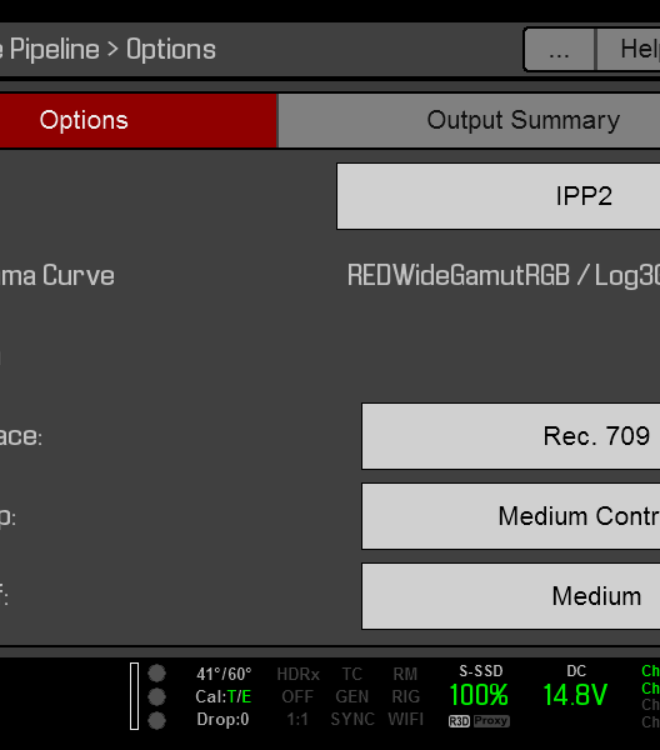Image resolution: width=660 pixels, height=750 pixels.
Task: Click the HDRx OFF status indicator
Action: (x=297, y=685)
